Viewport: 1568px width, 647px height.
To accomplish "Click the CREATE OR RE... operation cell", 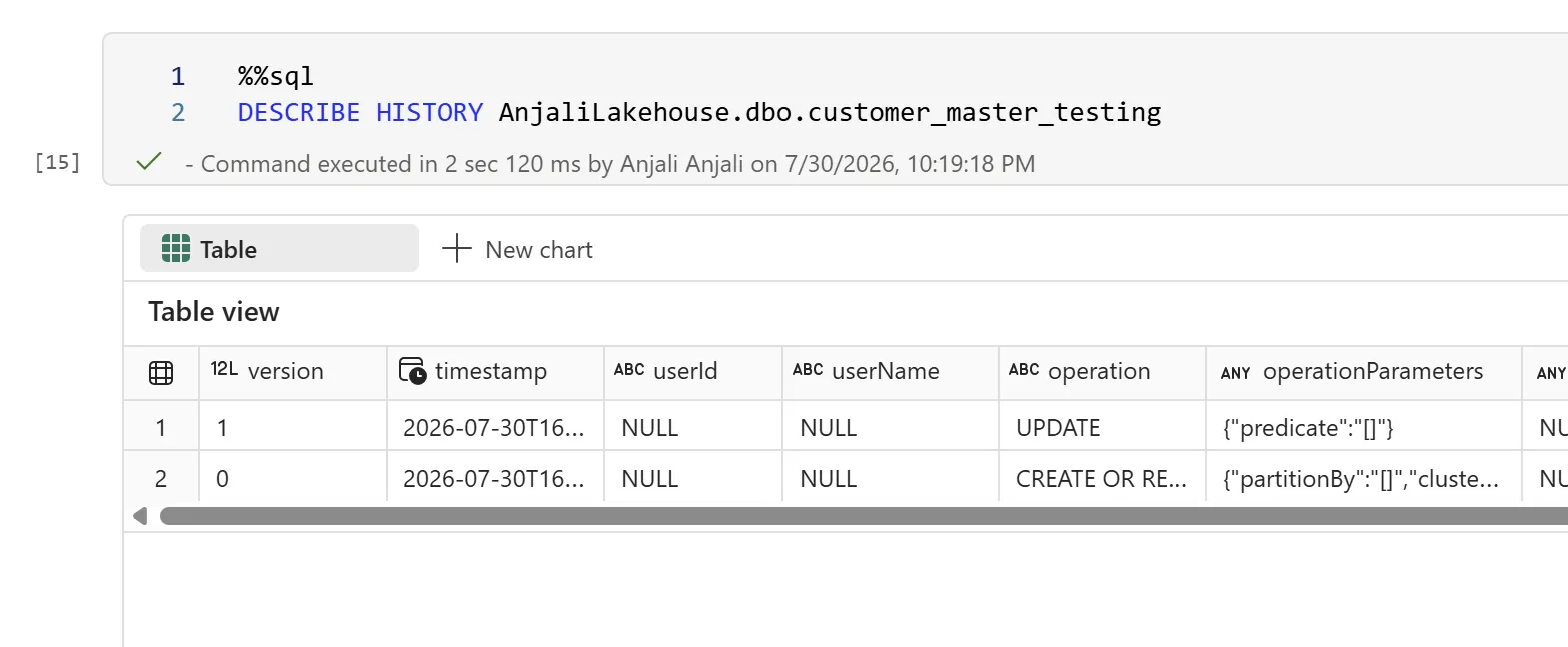I will tap(1103, 478).
